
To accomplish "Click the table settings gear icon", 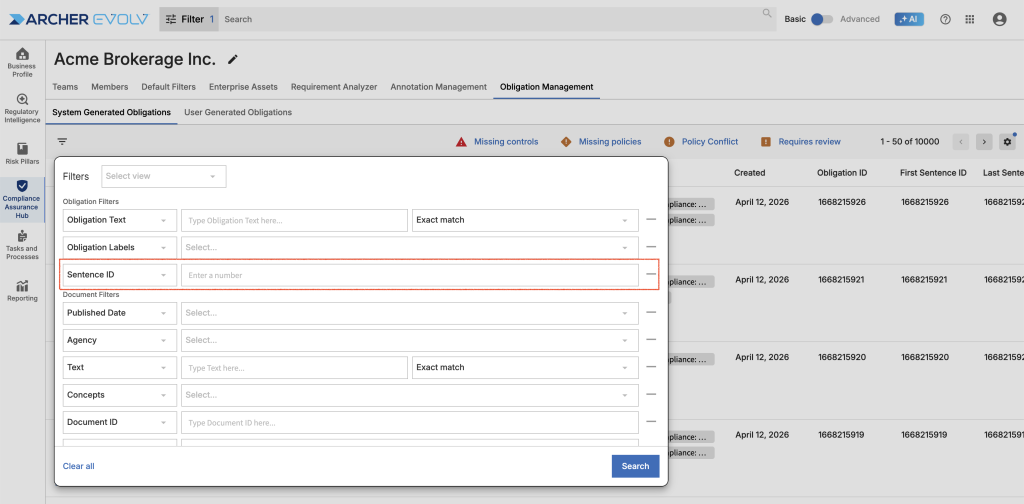I will click(1007, 142).
